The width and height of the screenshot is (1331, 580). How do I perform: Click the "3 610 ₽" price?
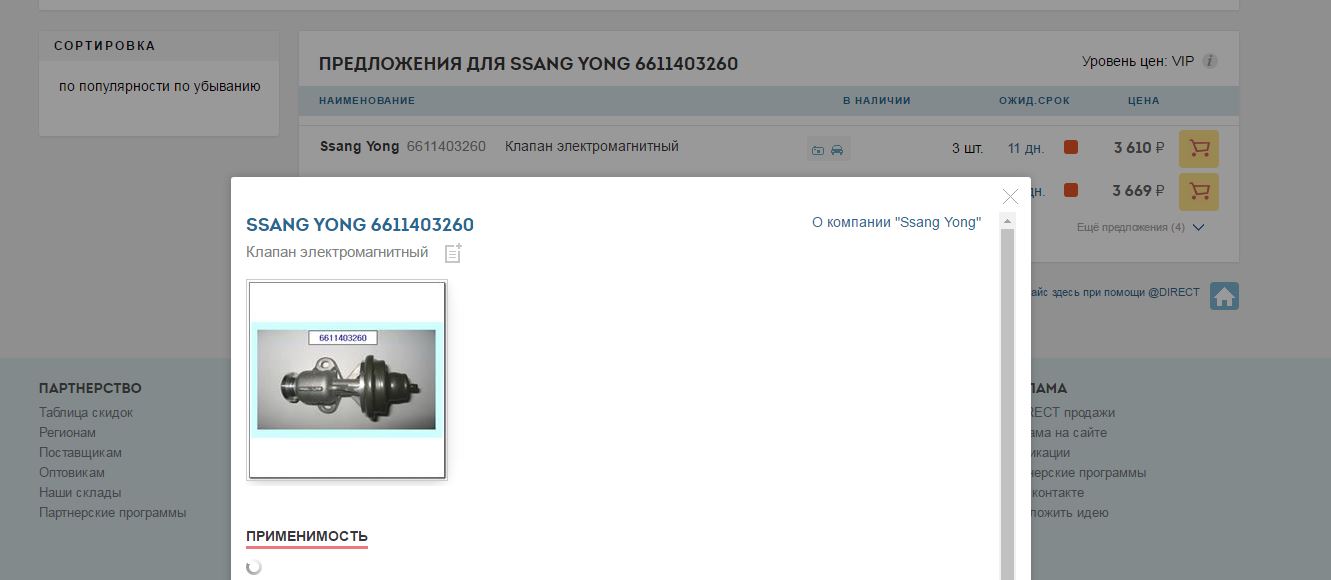1139,148
